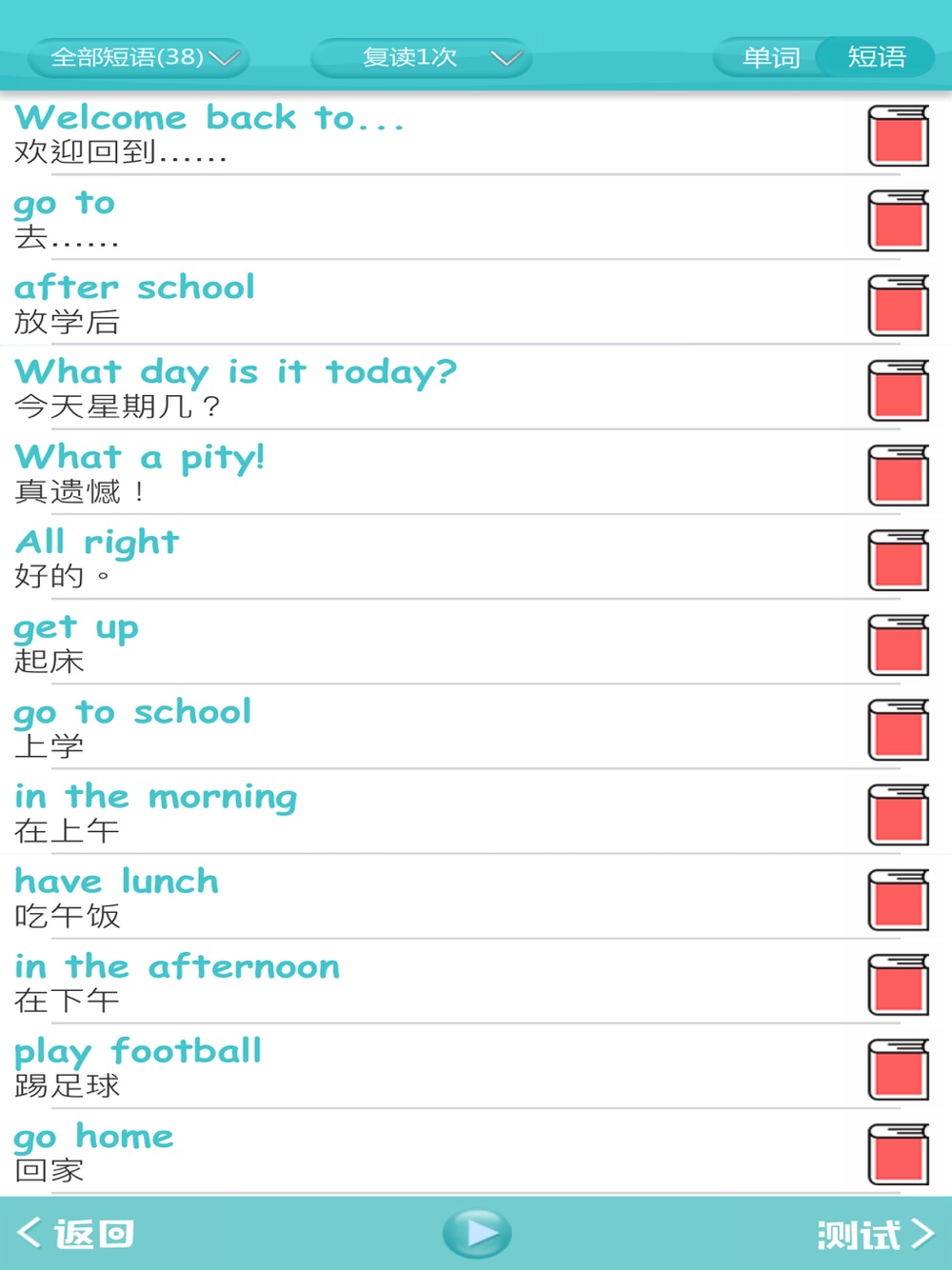Tap the red book icon next to 'after school'
952x1270 pixels.
[899, 306]
